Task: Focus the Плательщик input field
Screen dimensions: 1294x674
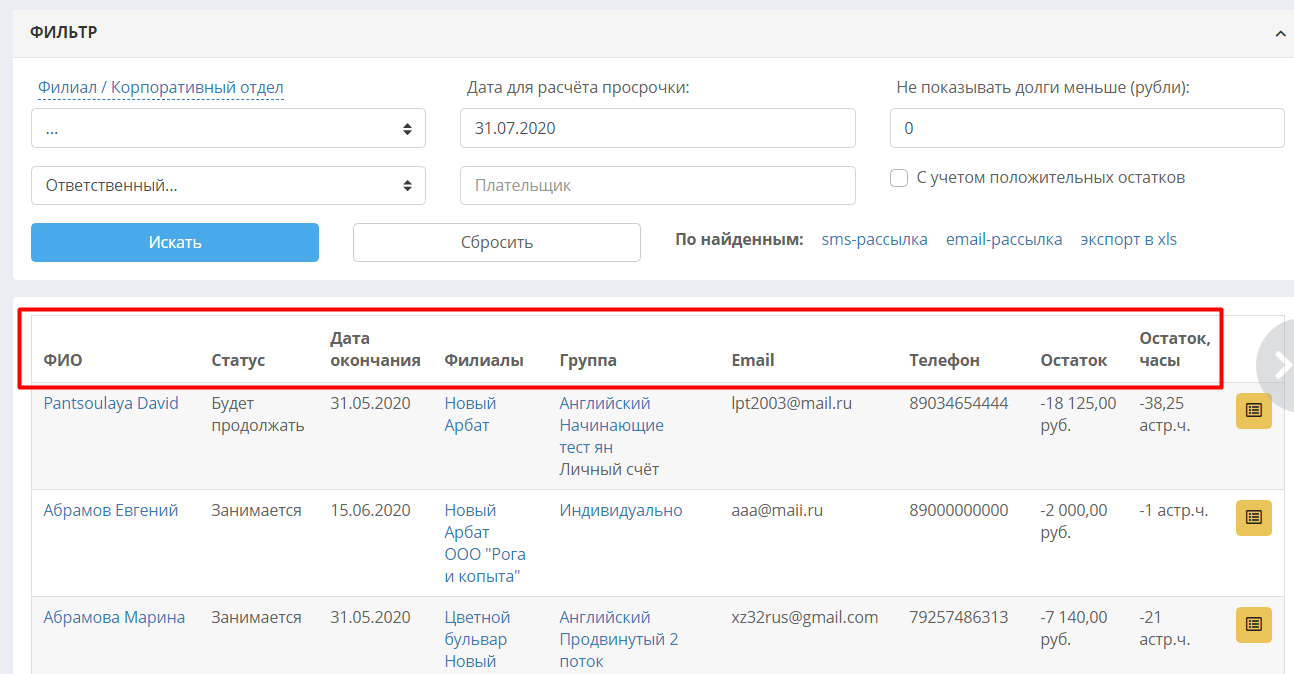Action: 658,185
